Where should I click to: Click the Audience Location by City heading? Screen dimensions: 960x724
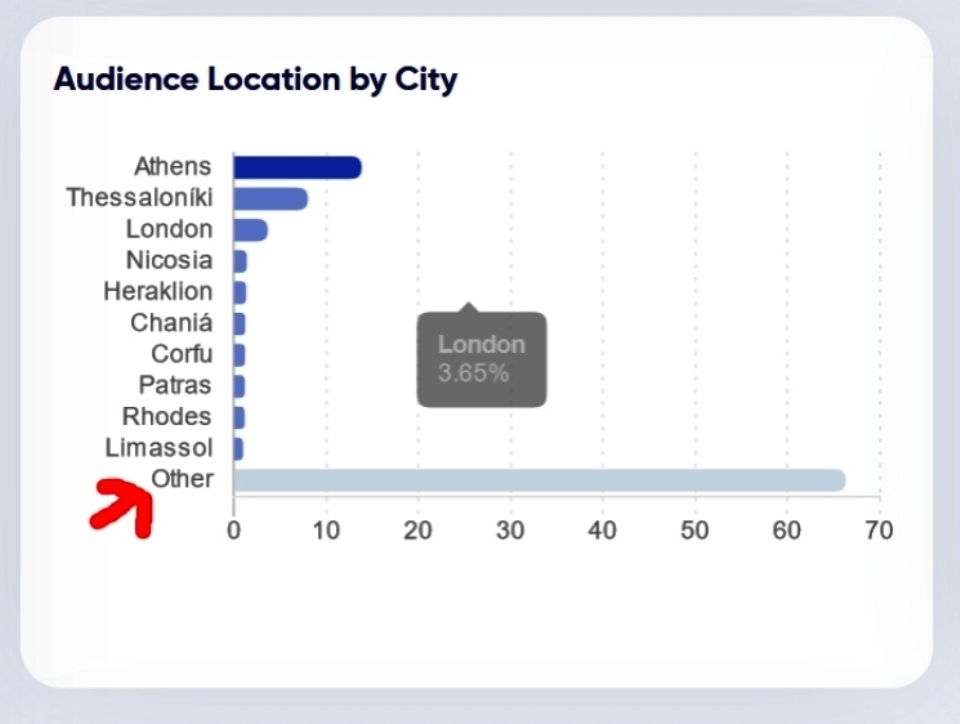coord(256,80)
